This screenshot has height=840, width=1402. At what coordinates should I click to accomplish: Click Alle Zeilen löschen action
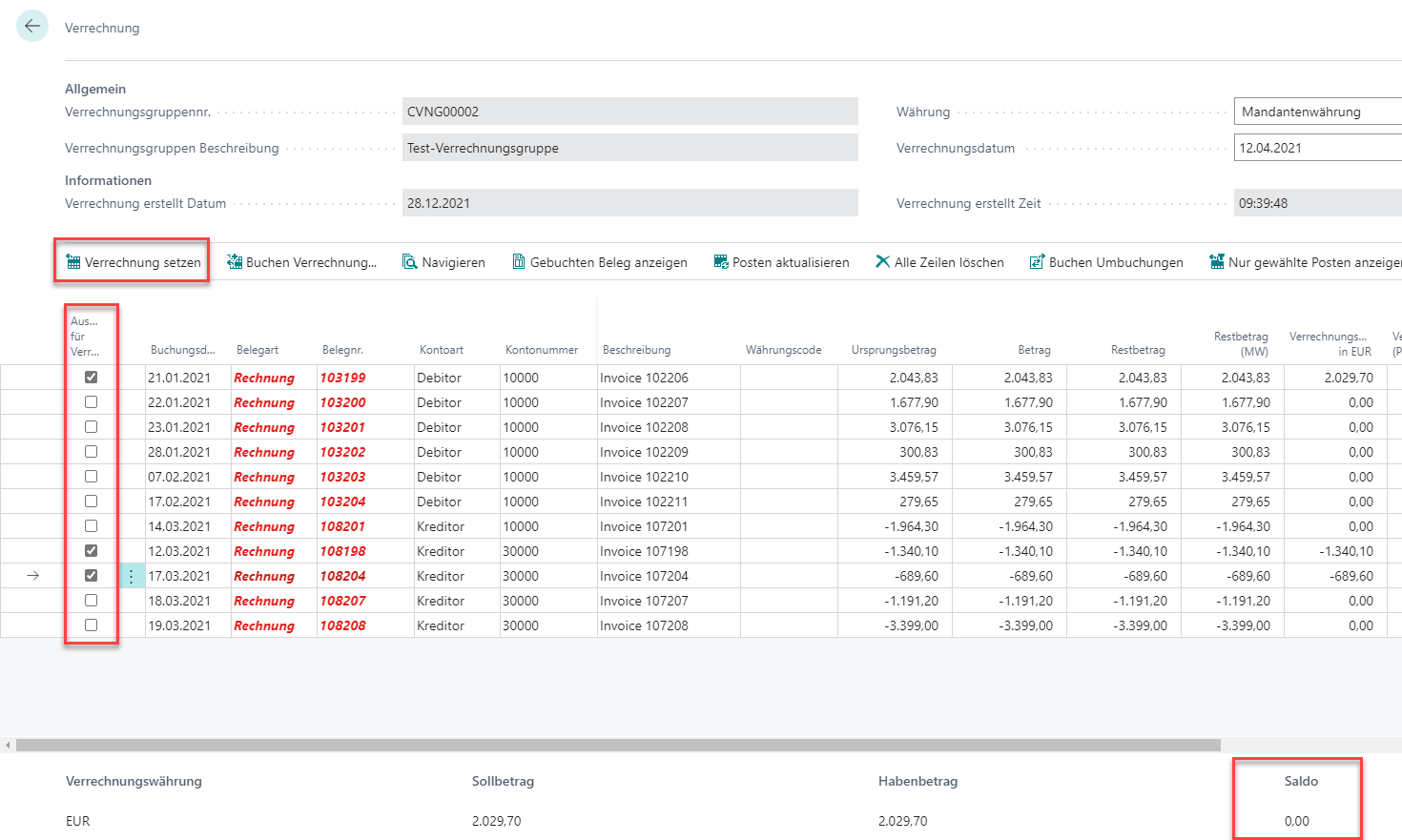click(x=939, y=262)
